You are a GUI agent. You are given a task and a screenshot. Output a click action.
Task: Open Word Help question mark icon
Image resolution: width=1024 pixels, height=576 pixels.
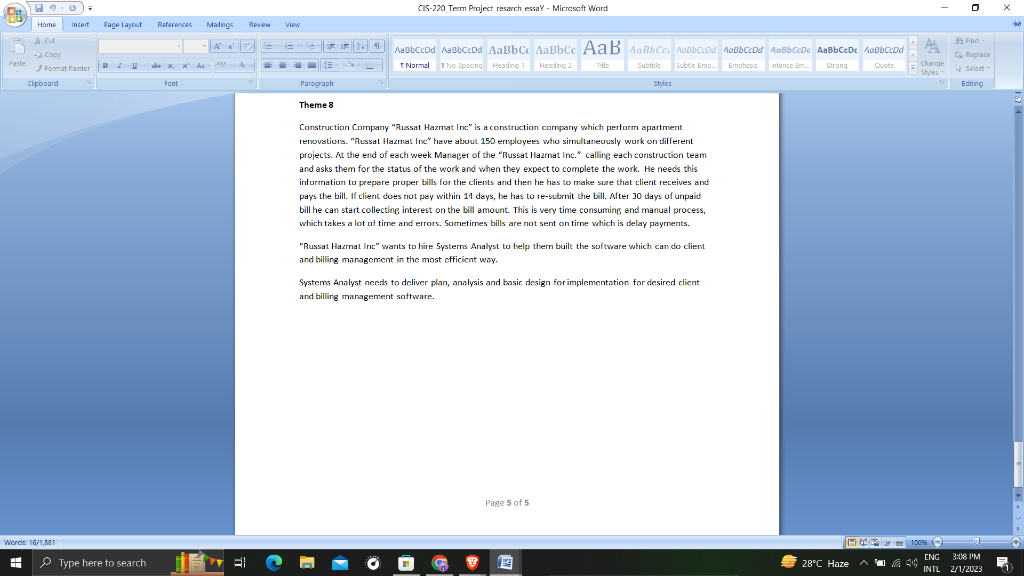click(1017, 24)
